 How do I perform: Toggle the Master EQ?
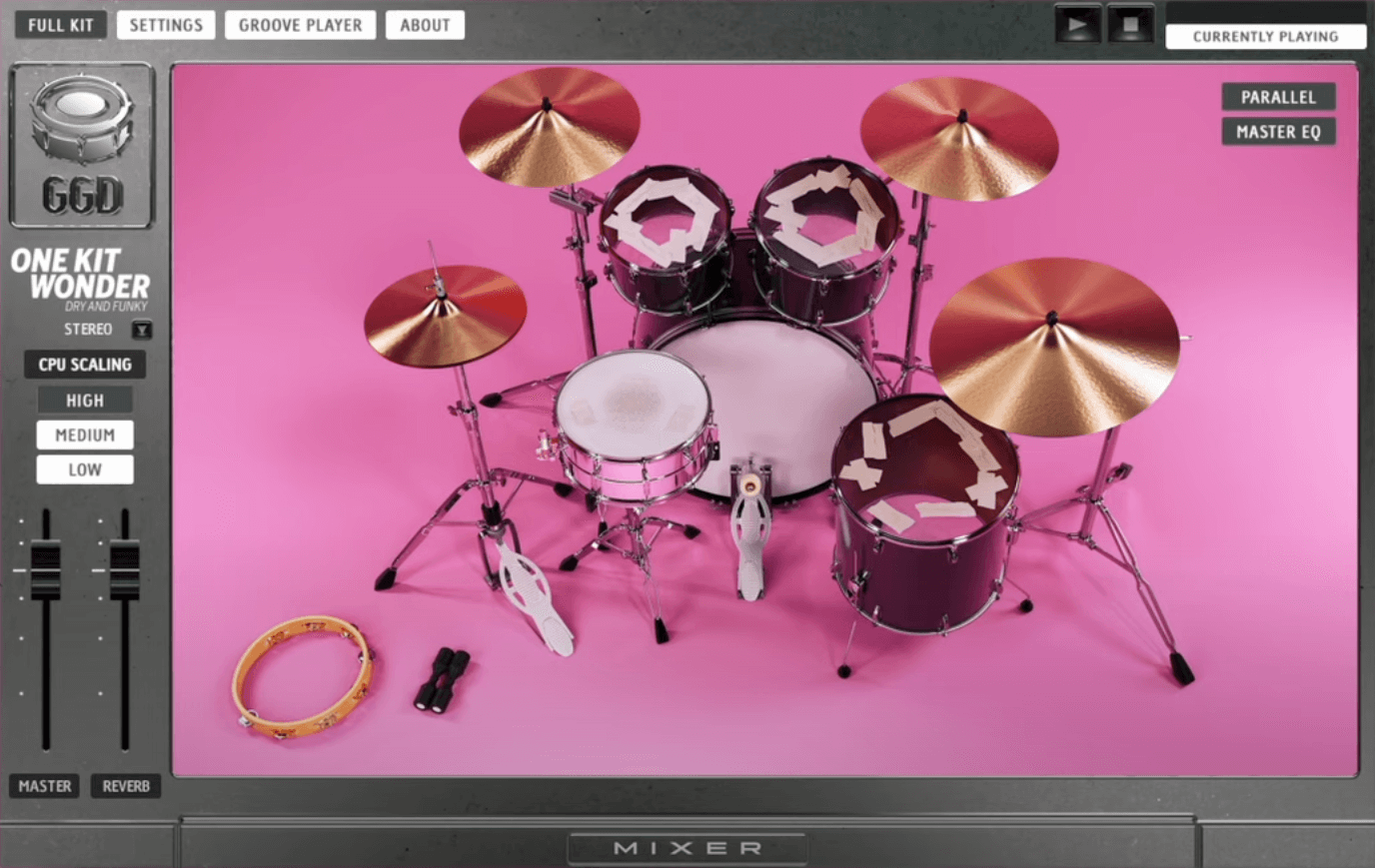click(x=1278, y=131)
